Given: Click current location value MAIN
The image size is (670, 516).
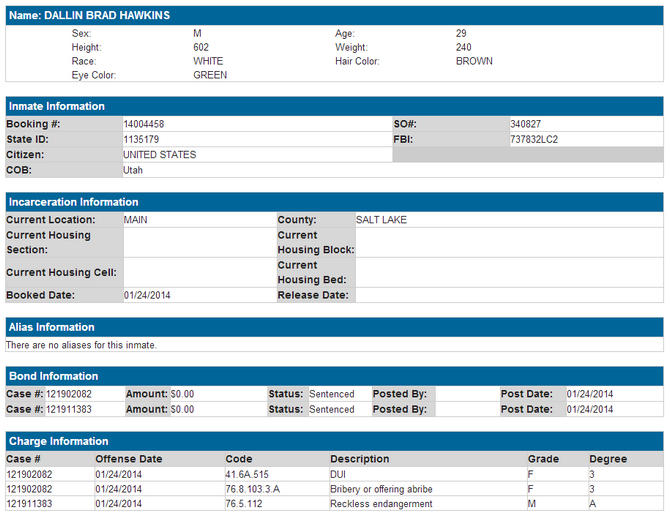Looking at the screenshot, I should pos(135,220).
